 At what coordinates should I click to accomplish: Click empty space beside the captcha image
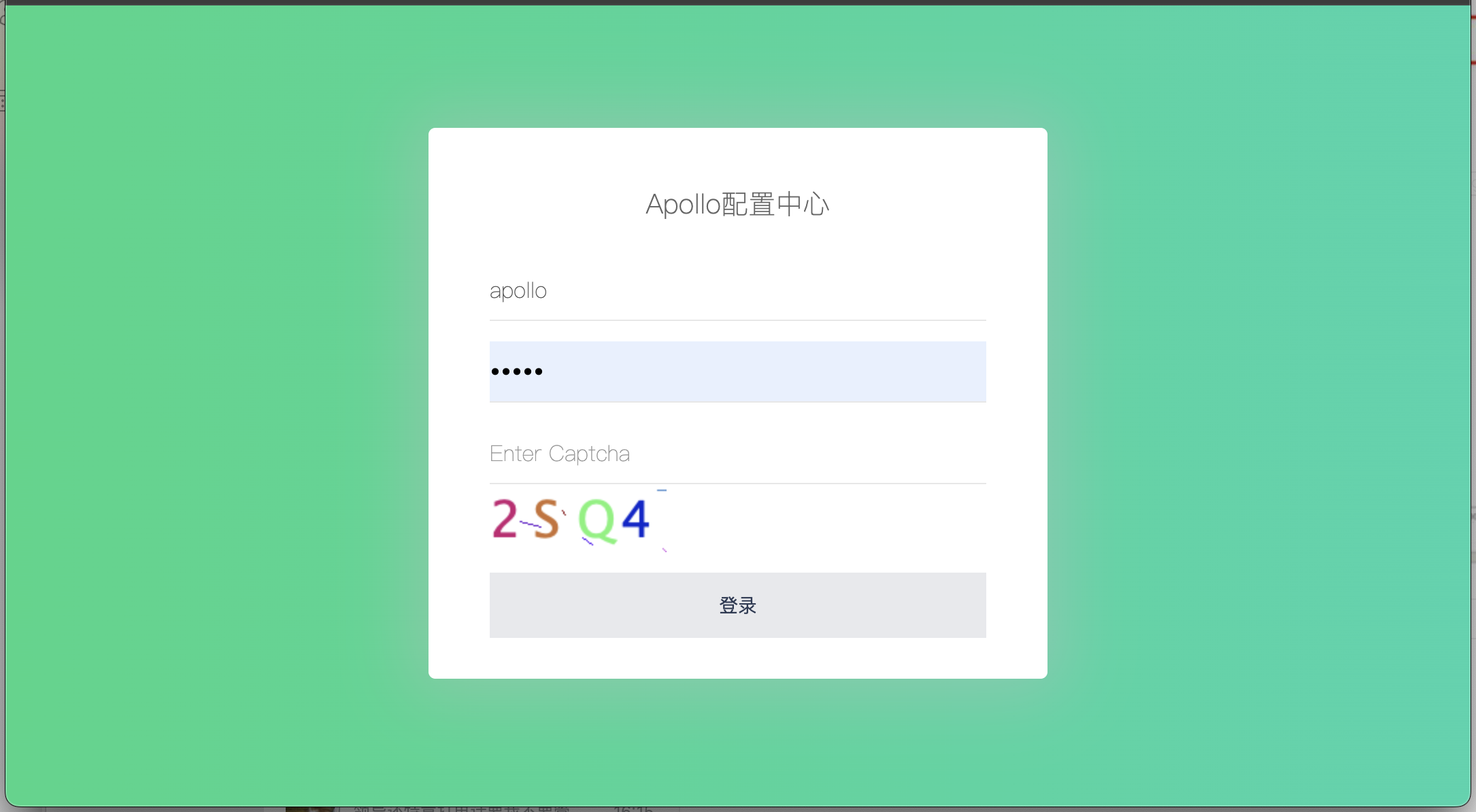click(x=826, y=521)
